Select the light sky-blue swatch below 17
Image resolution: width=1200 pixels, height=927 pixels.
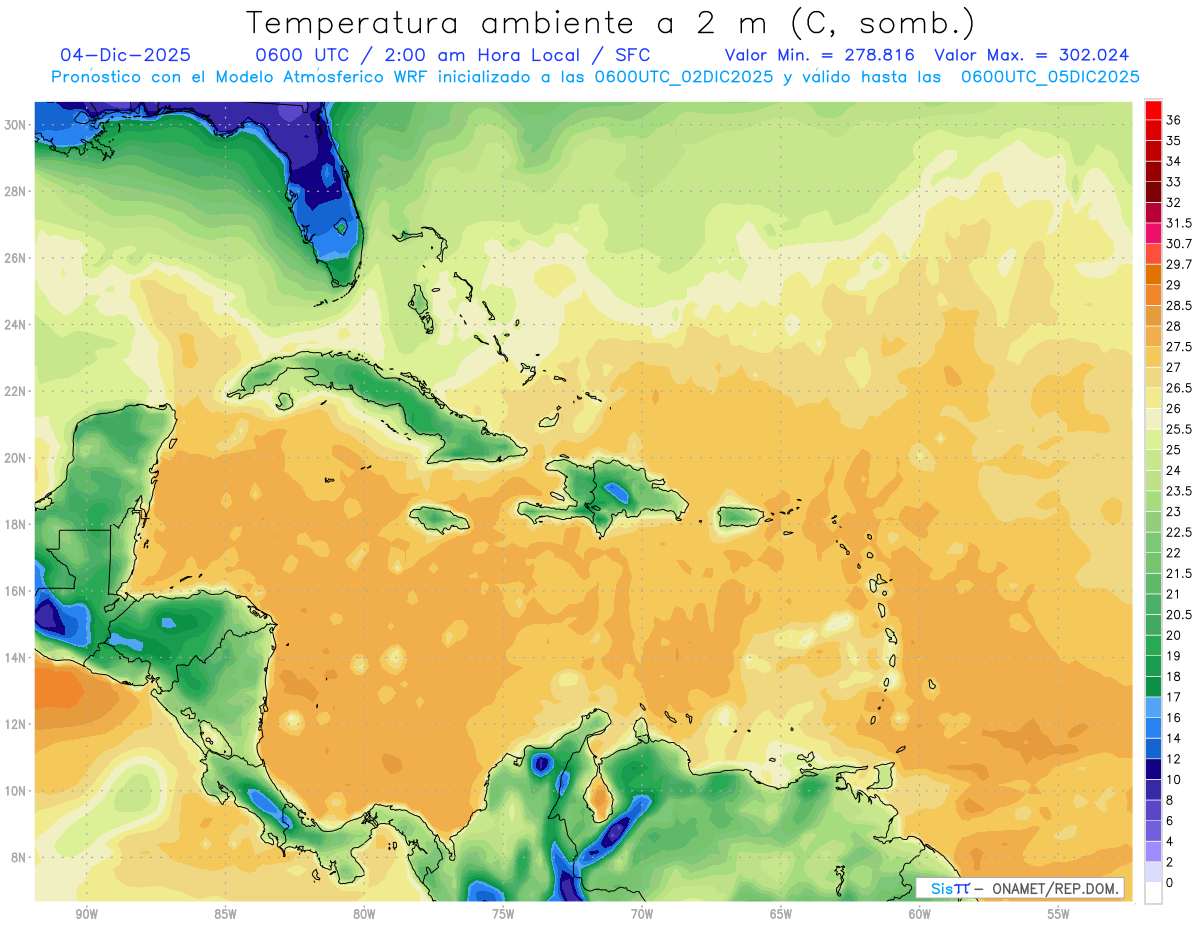pos(1153,707)
